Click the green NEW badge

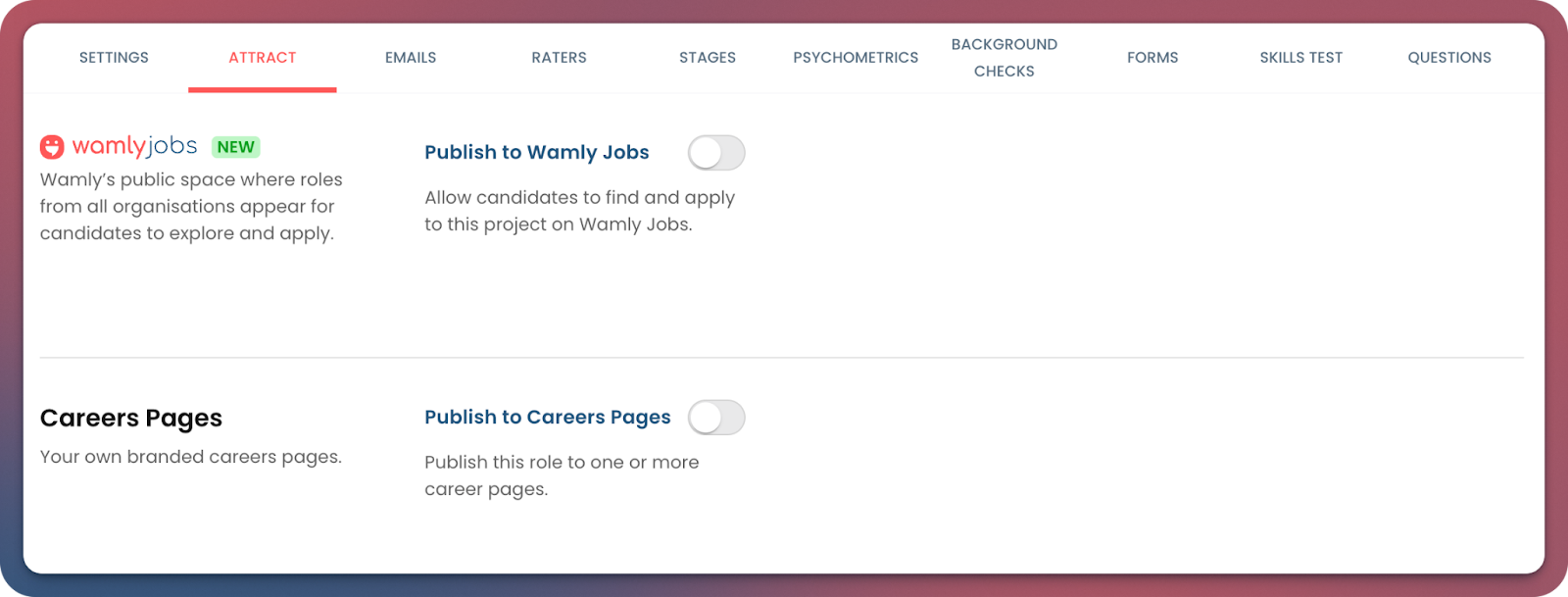pos(235,147)
